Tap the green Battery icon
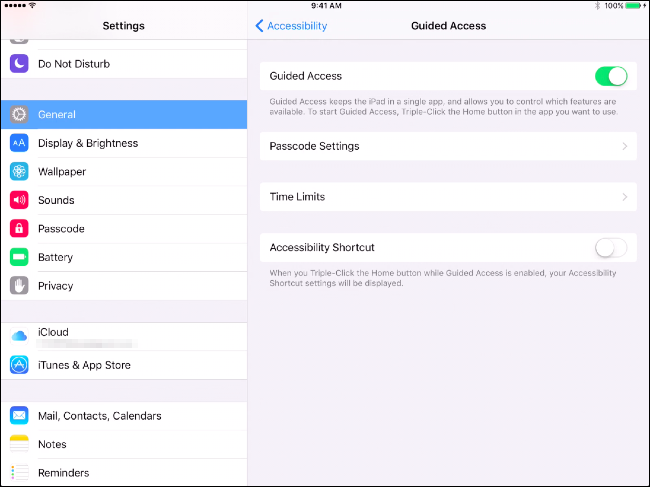 [19, 257]
